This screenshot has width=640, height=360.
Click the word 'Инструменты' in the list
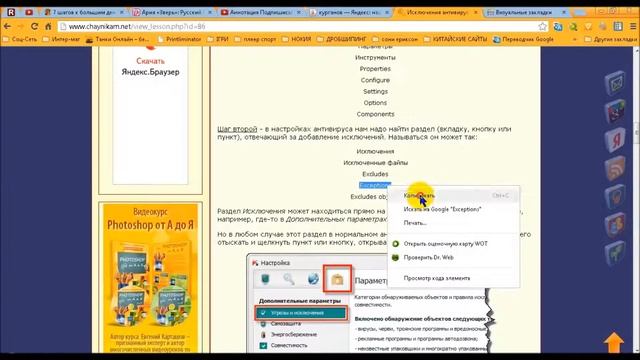[375, 58]
